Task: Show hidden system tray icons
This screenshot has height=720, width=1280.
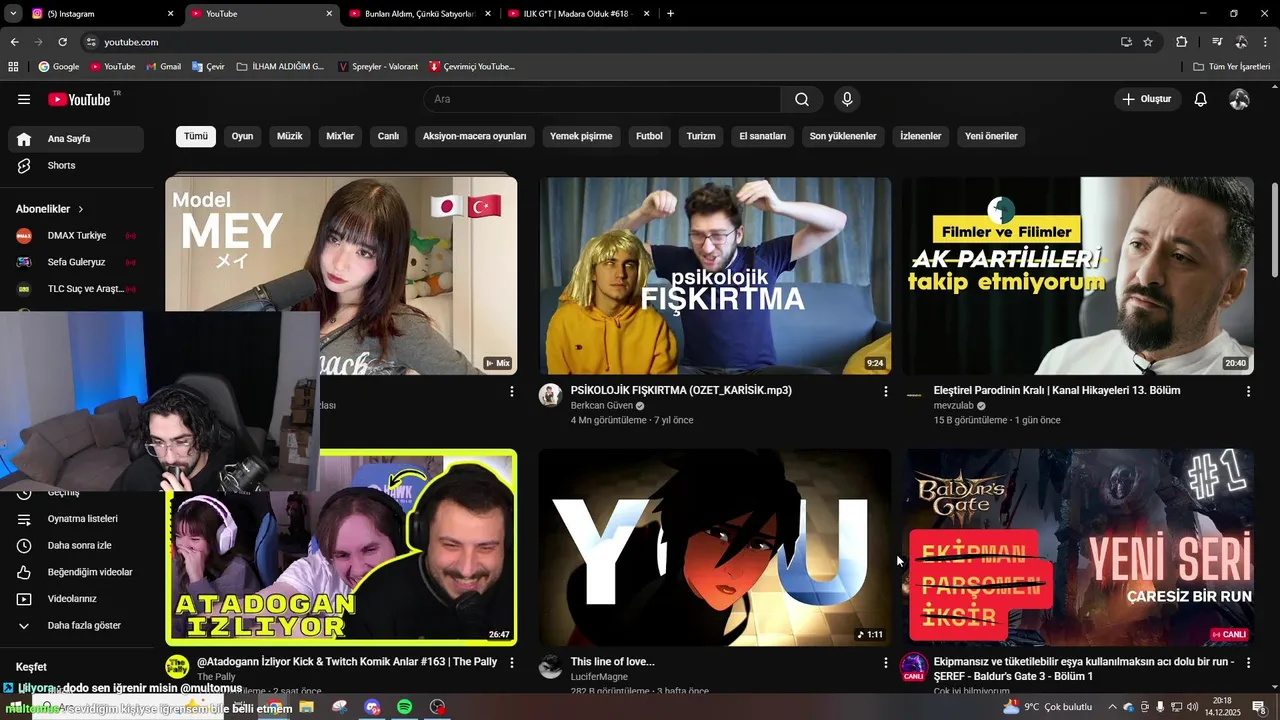Action: [1112, 707]
